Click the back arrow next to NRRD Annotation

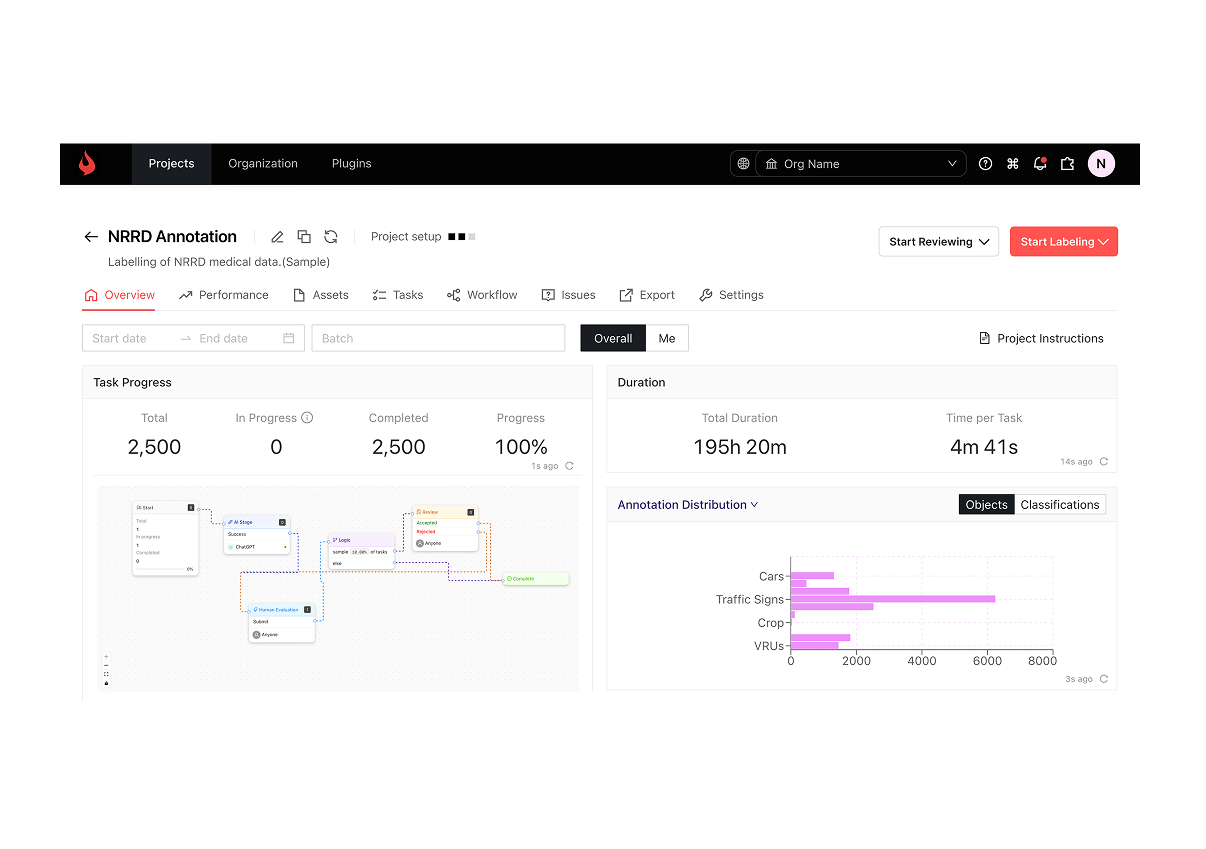91,236
